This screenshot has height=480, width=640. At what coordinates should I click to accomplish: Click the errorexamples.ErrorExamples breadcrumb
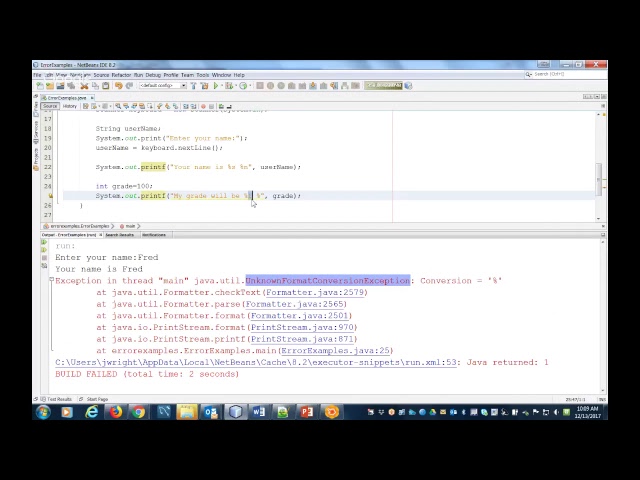pos(77,226)
